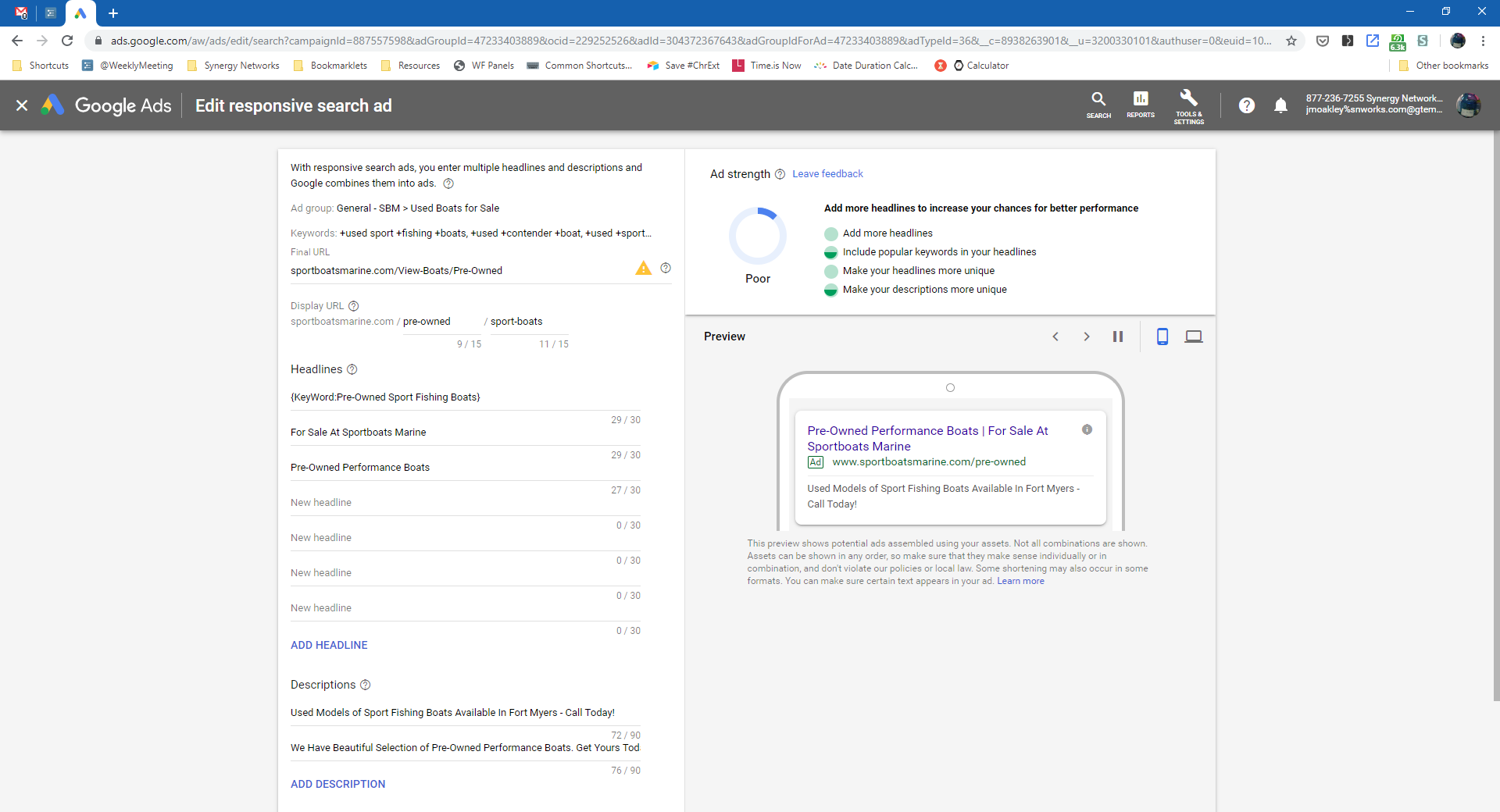Click 'Include popular keywords in your headlines' suggestion

(x=939, y=252)
